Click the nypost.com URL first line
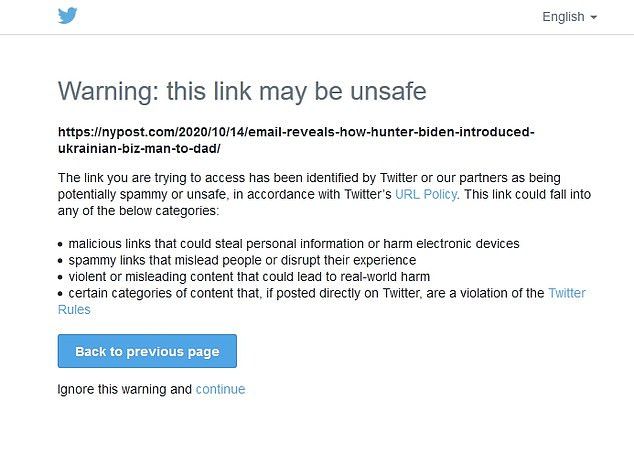 coord(296,132)
